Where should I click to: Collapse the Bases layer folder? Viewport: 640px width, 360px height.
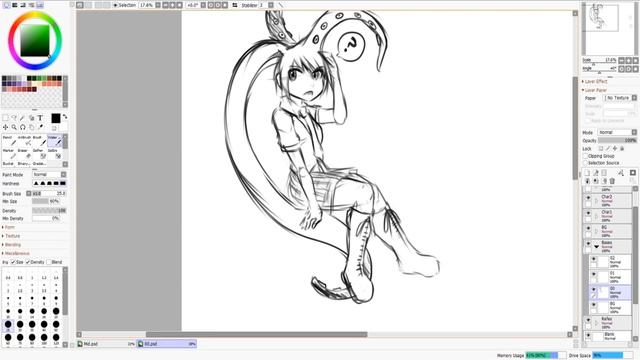tap(597, 247)
